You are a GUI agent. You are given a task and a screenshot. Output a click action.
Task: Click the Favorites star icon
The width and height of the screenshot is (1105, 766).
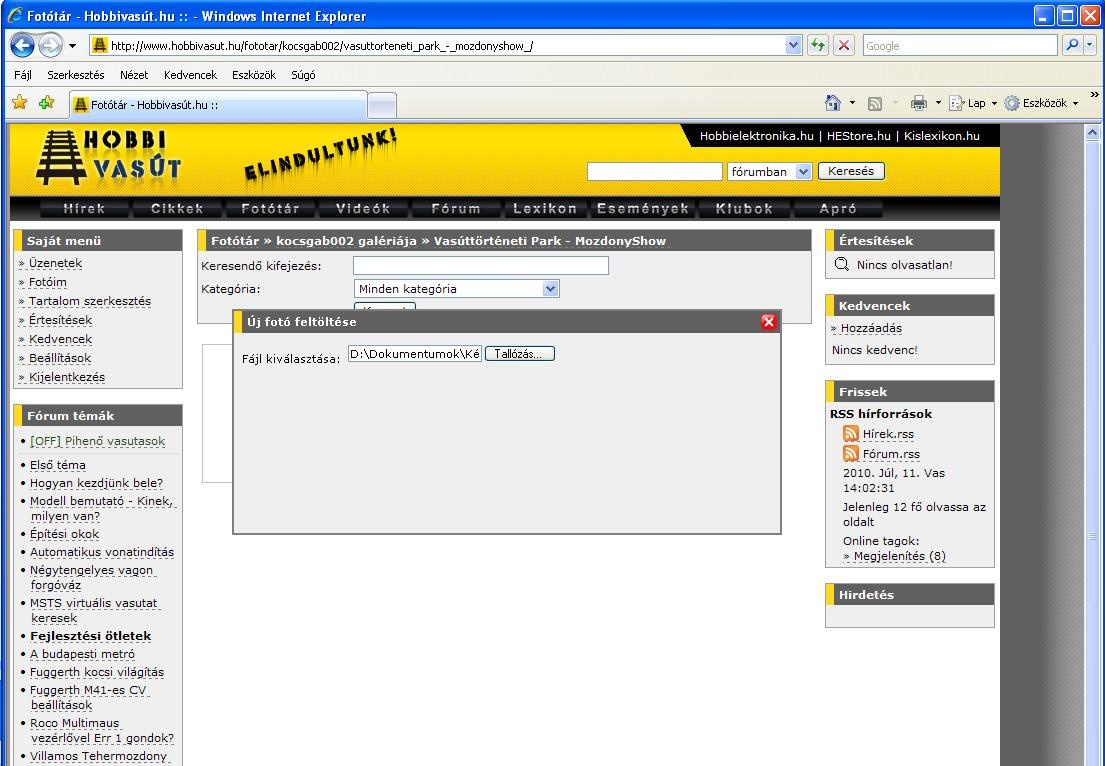tap(19, 103)
